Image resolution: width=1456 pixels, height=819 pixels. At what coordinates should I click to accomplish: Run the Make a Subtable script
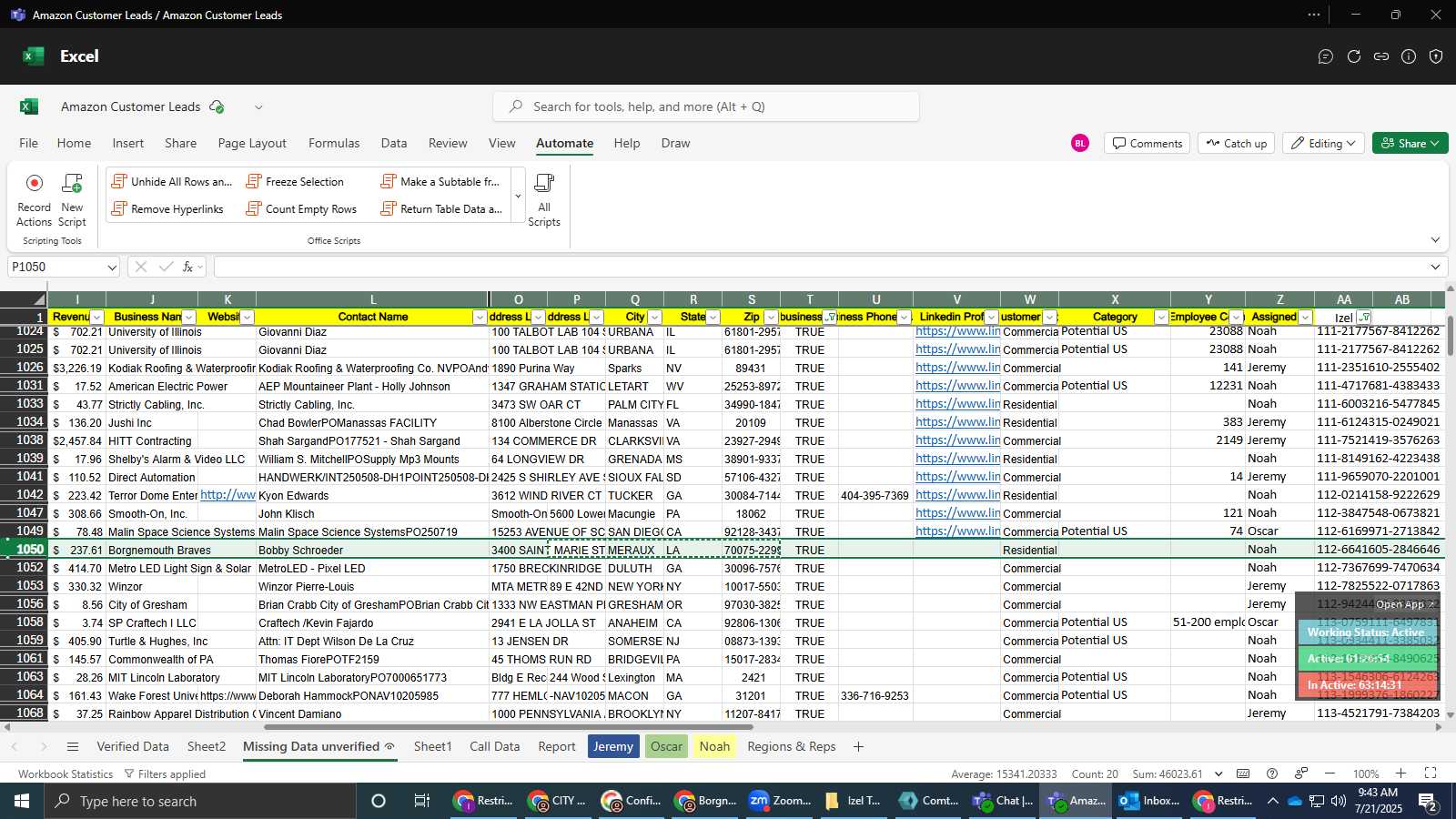440,182
